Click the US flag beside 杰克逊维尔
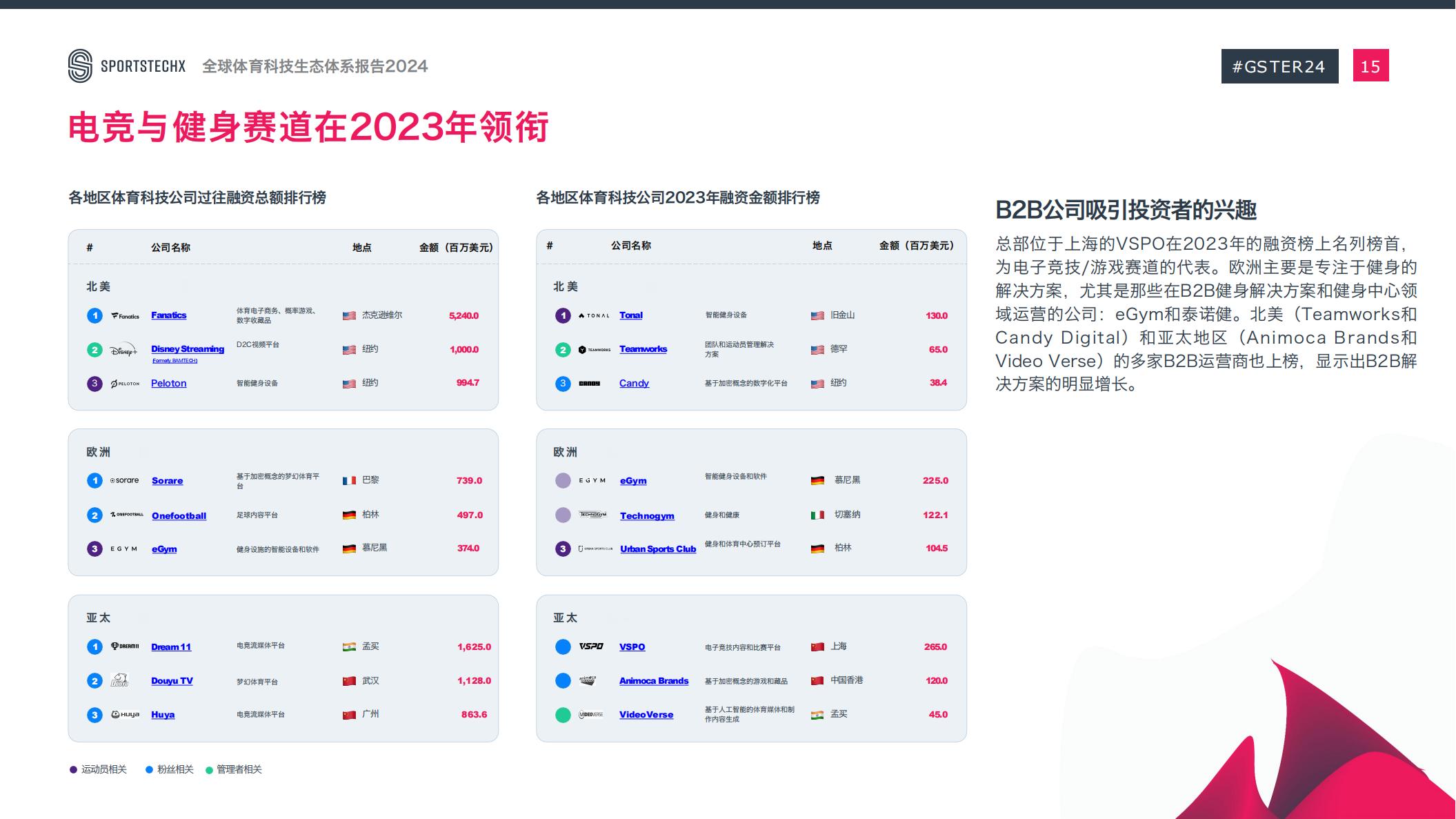1456x819 pixels. [350, 316]
